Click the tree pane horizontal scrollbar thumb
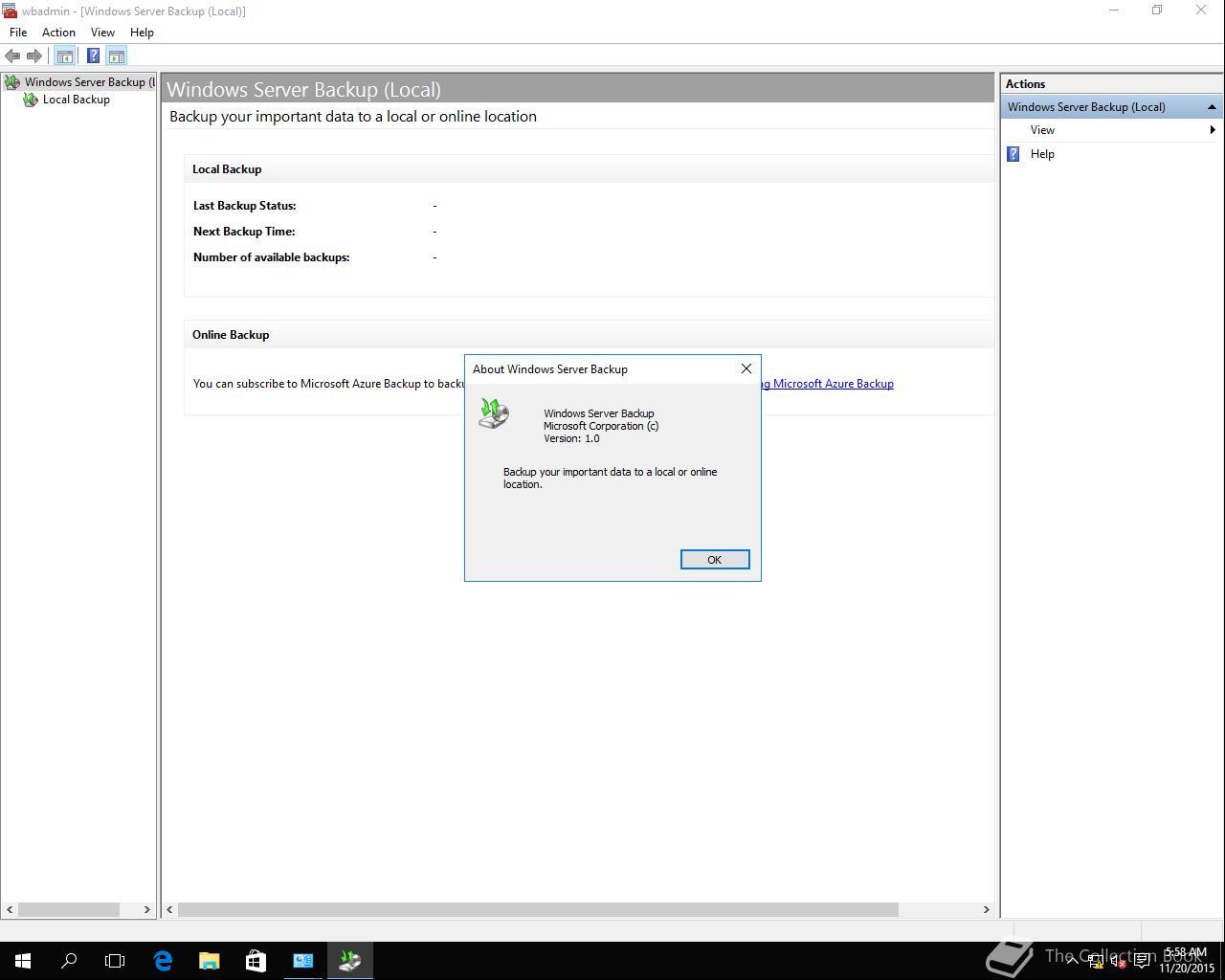 click(69, 910)
